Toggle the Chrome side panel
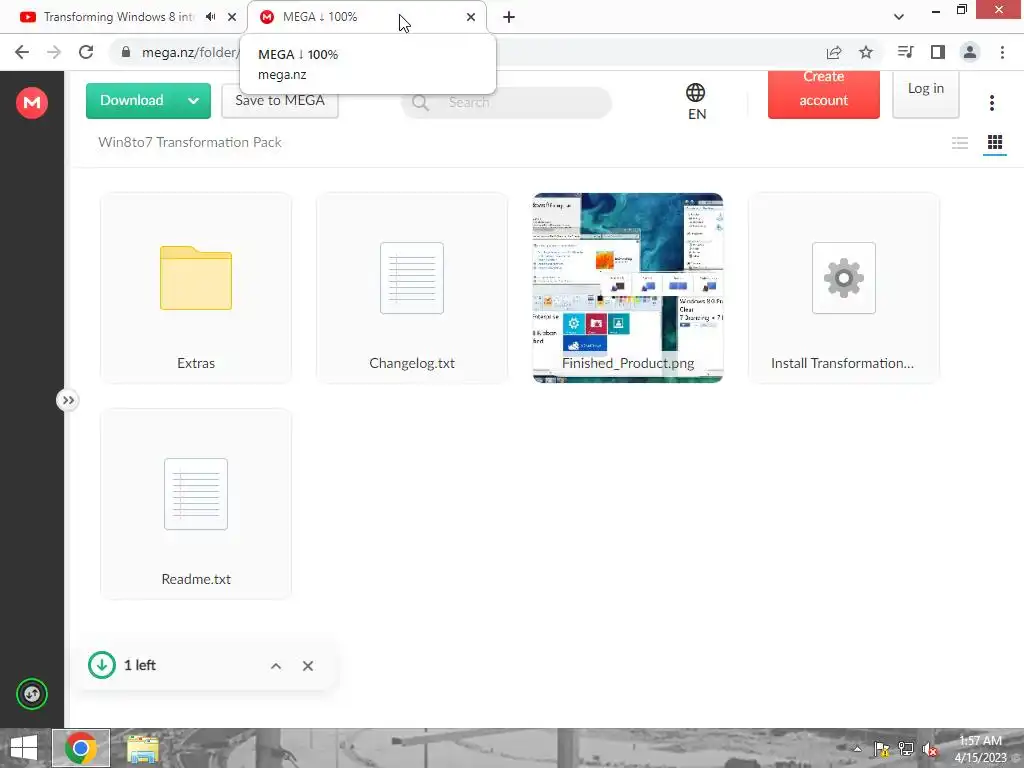The height and width of the screenshot is (768, 1024). pyautogui.click(x=938, y=52)
